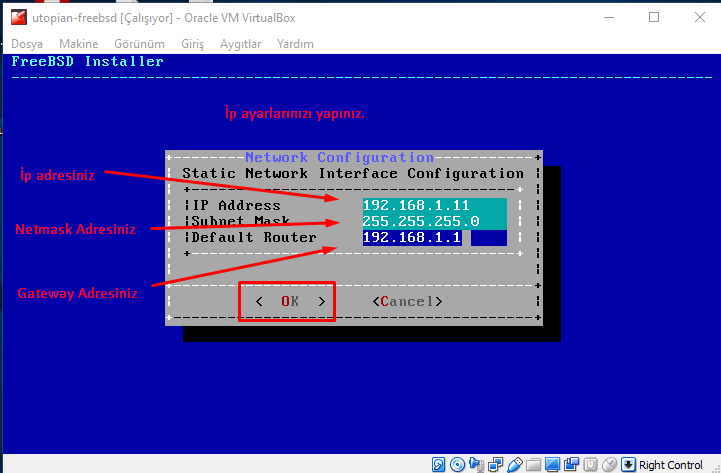
Task: Click the audio status icon
Action: click(x=477, y=465)
